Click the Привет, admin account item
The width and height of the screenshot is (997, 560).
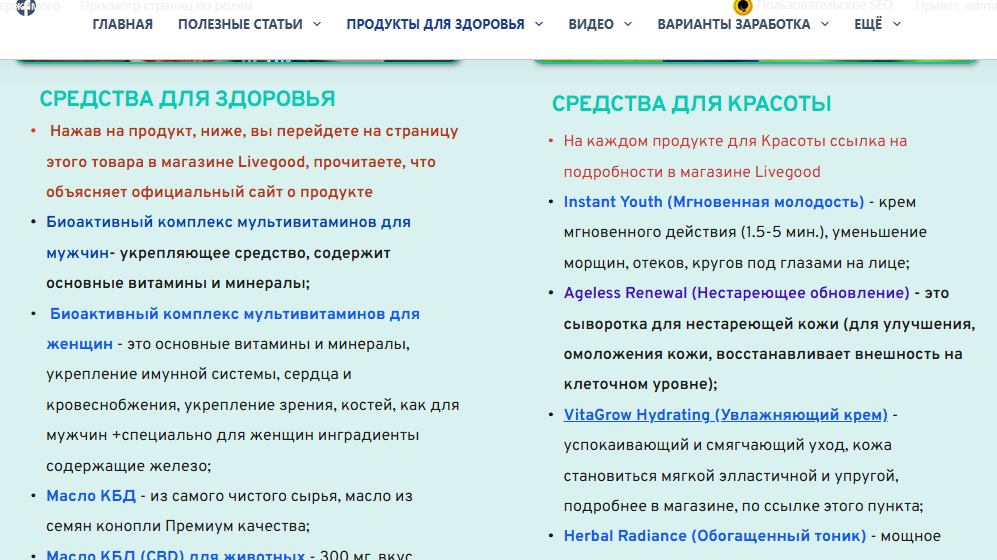point(956,6)
